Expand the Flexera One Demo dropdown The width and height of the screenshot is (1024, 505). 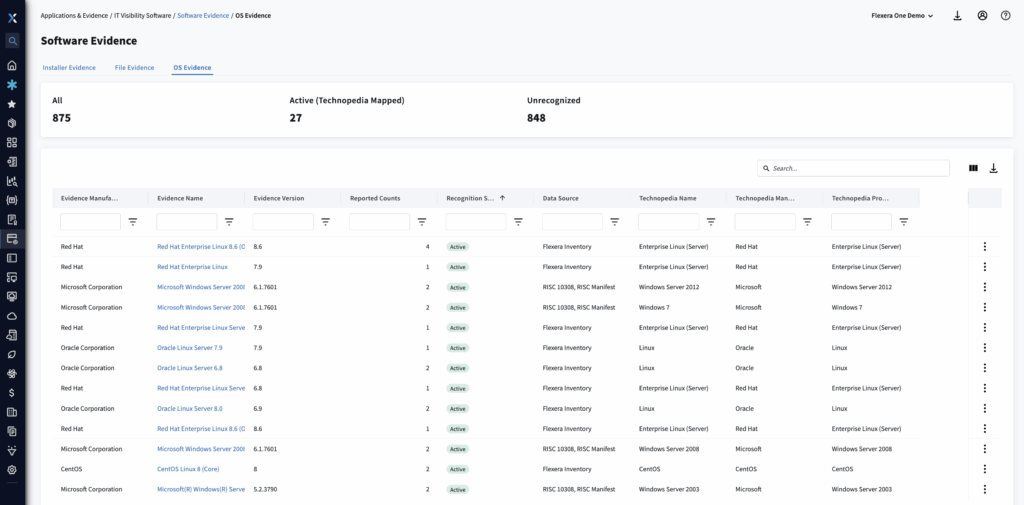tap(902, 16)
